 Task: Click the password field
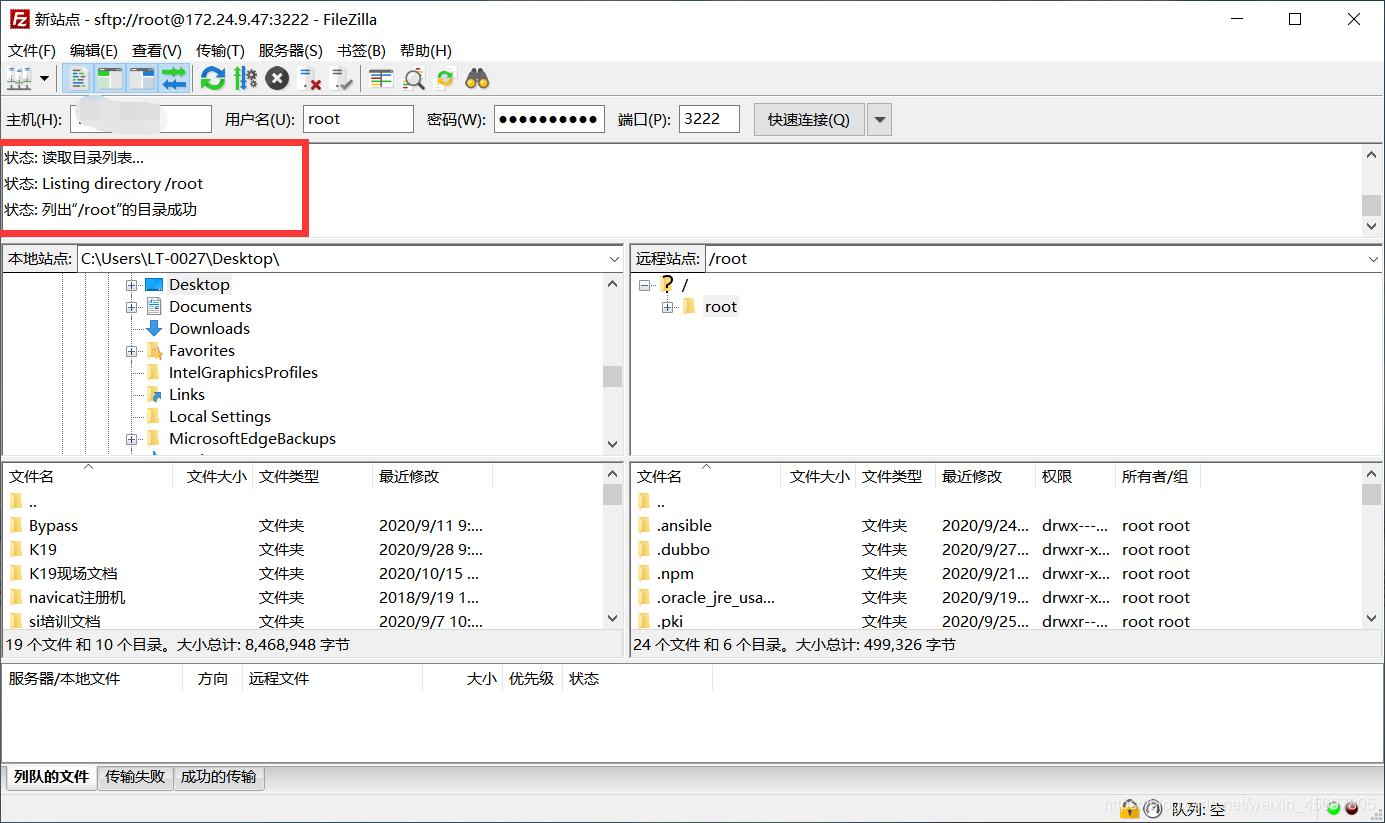(549, 119)
